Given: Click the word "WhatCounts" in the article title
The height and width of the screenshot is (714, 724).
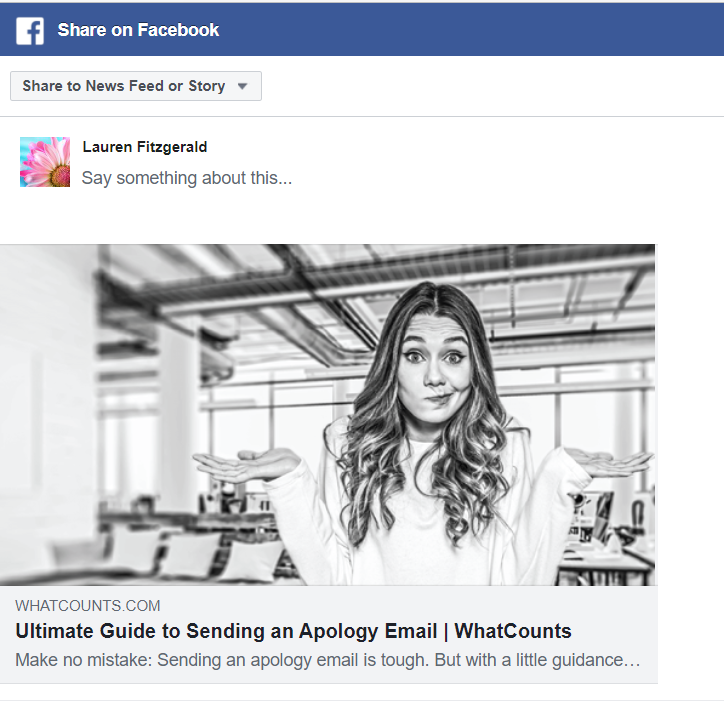Looking at the screenshot, I should tap(513, 631).
